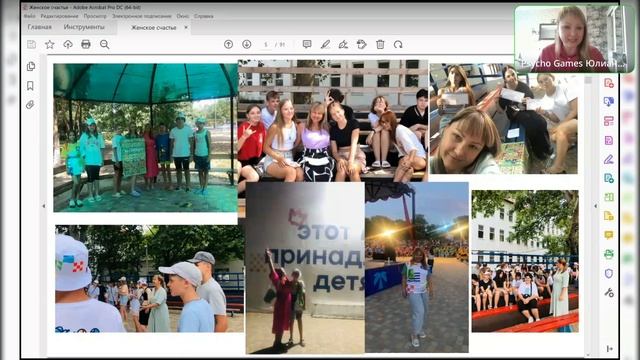Screen dimensions: 640x360
Task: Click the trash delete icon
Action: [380, 44]
